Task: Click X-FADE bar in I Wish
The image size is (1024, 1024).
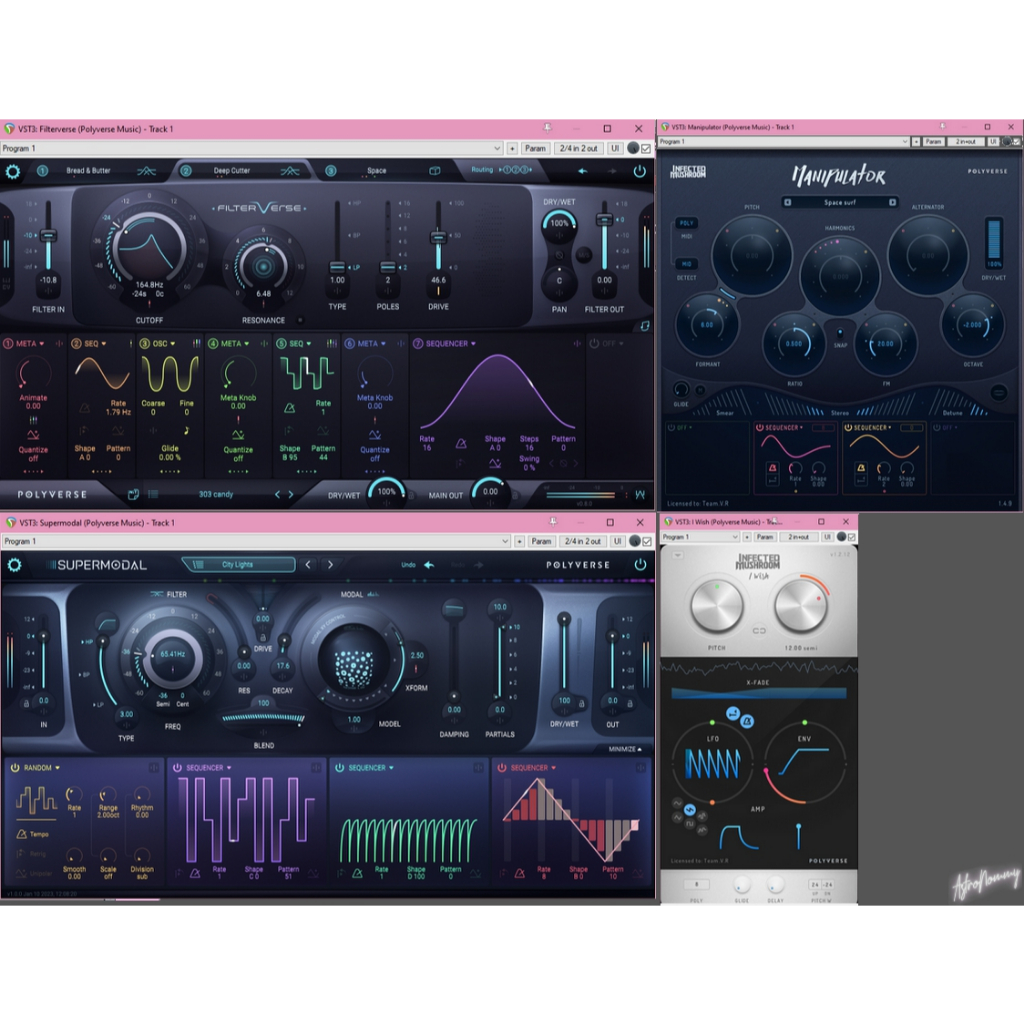Action: pyautogui.click(x=759, y=694)
